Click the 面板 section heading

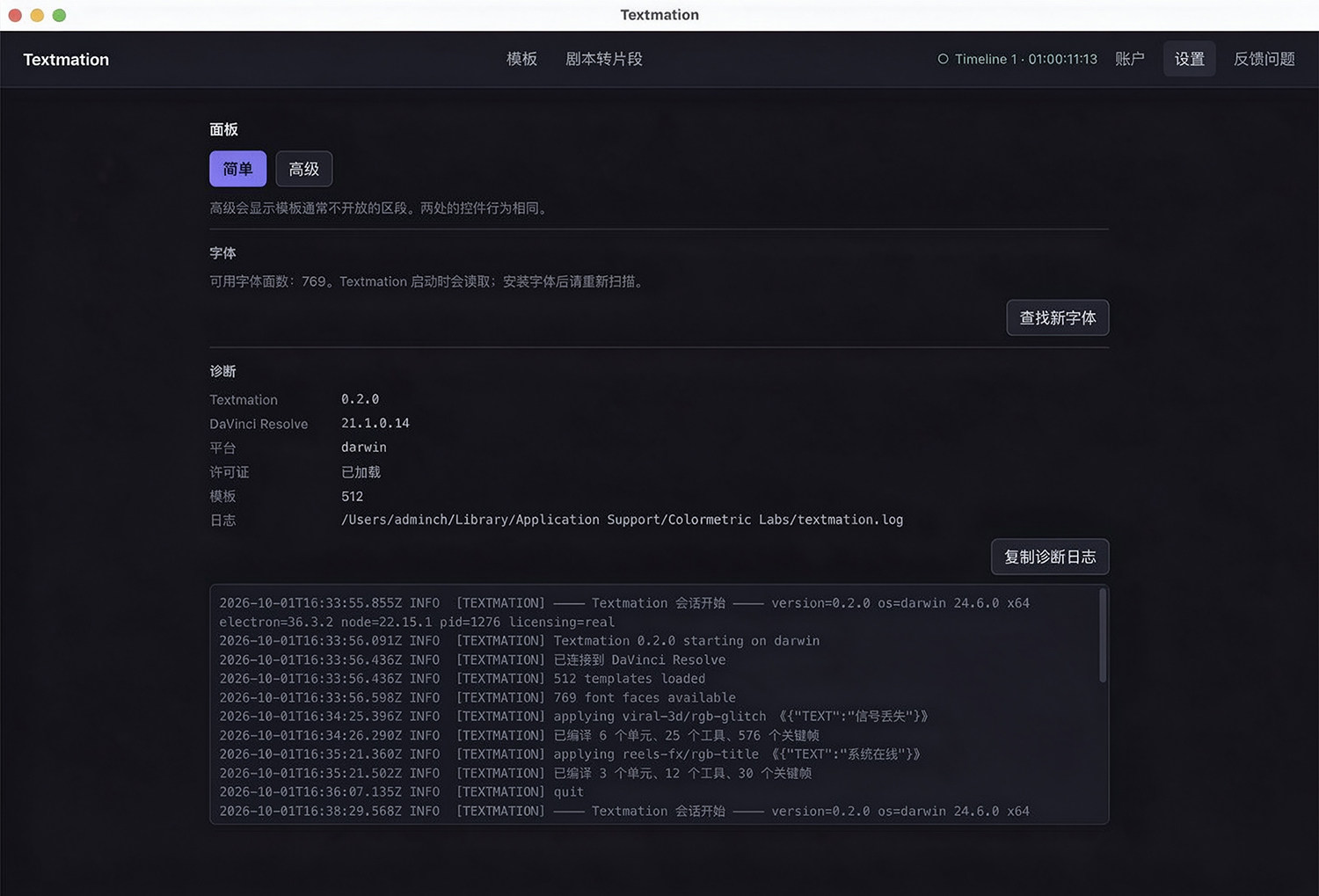tap(223, 129)
